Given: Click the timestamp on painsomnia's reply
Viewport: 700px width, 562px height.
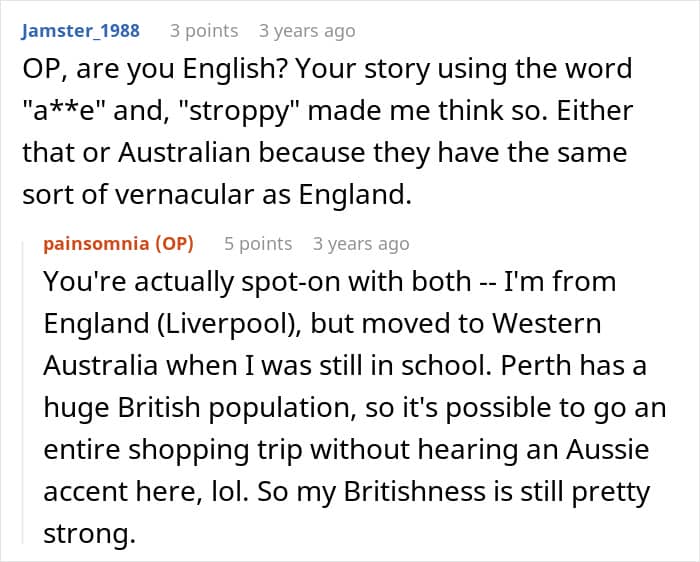Looking at the screenshot, I should [361, 244].
